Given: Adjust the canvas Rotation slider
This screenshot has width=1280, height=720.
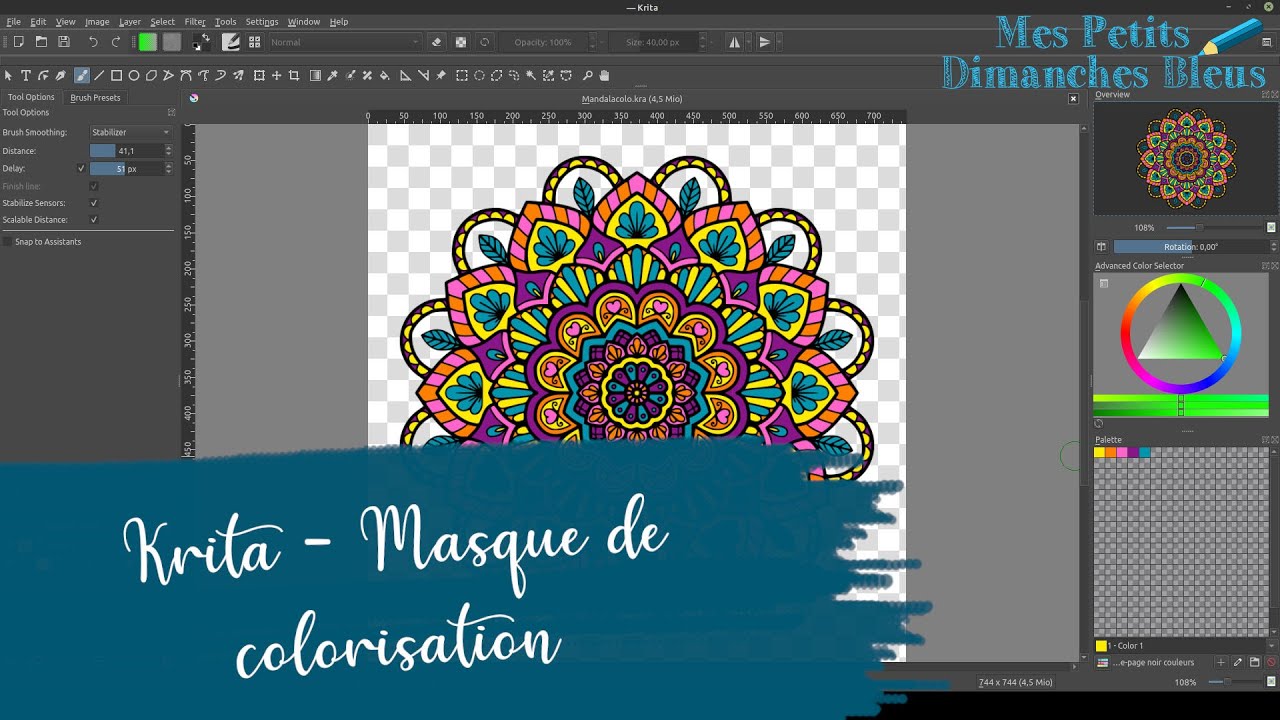Looking at the screenshot, I should [x=1190, y=247].
